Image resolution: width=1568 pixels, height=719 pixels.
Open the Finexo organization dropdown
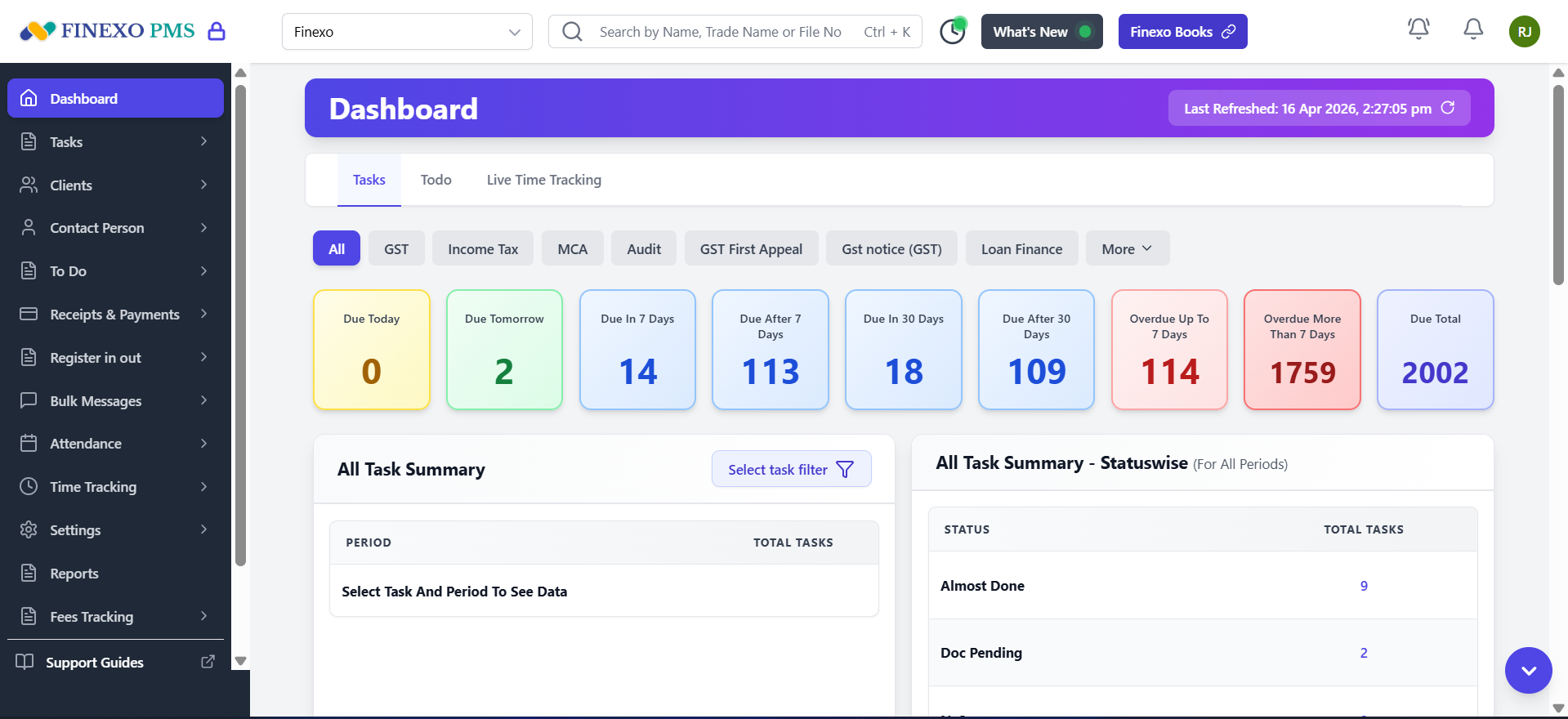coord(407,32)
